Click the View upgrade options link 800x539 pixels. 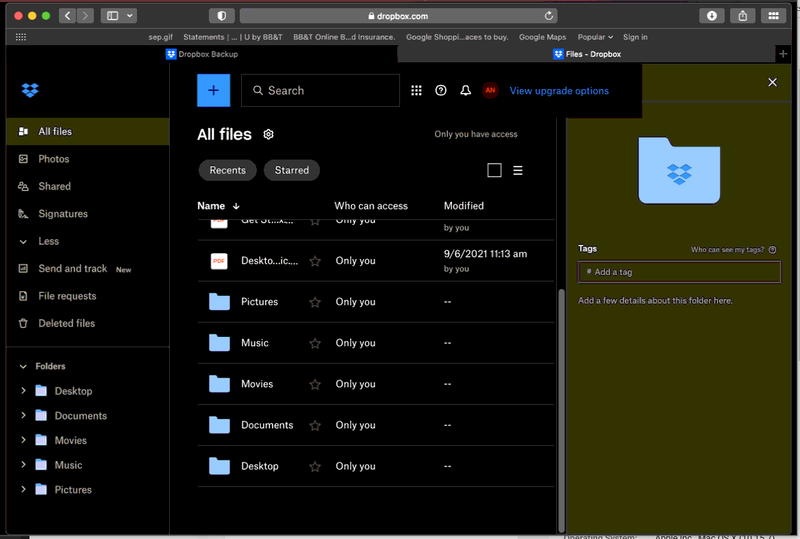[559, 91]
